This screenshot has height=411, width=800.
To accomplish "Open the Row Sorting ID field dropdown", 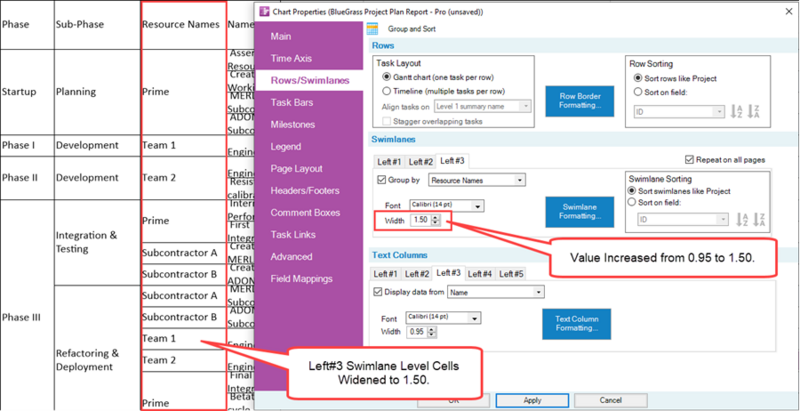I will 679,112.
